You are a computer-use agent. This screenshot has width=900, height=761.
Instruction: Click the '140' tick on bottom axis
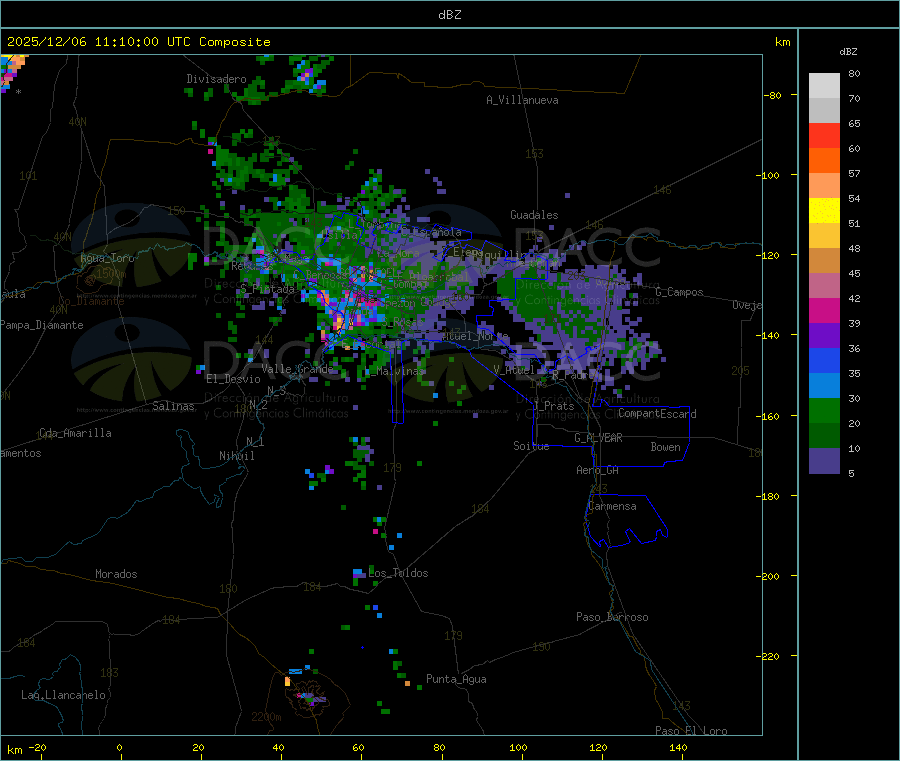click(x=678, y=747)
